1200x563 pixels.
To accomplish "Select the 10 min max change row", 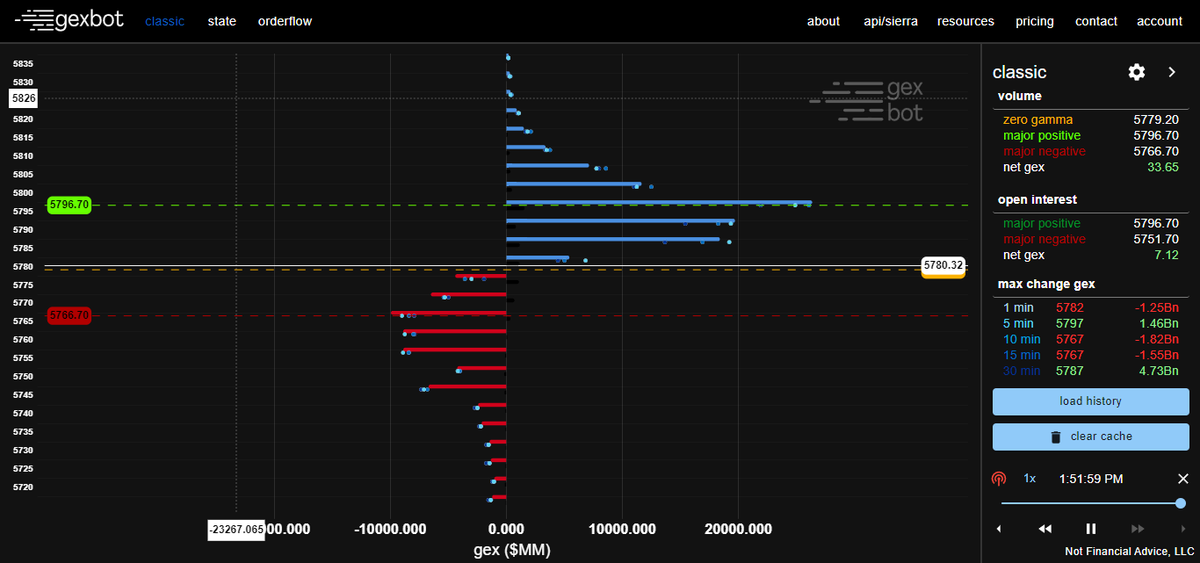I will coord(1090,339).
